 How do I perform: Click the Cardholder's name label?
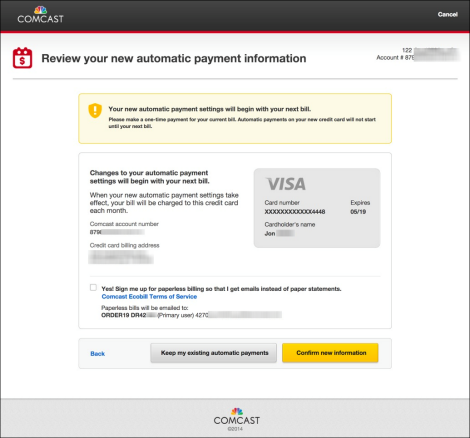290,224
